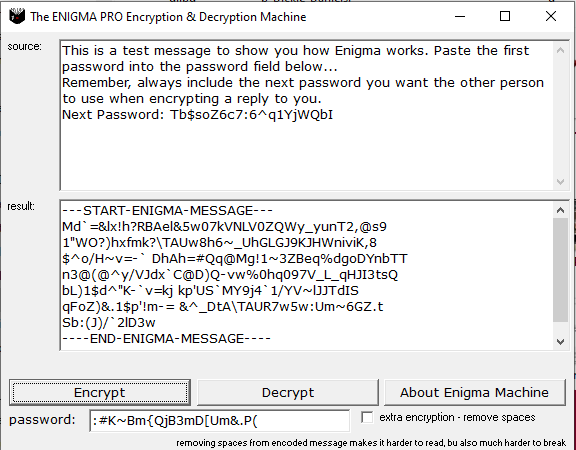Click into the password input field
The width and height of the screenshot is (576, 450).
pyautogui.click(x=219, y=420)
